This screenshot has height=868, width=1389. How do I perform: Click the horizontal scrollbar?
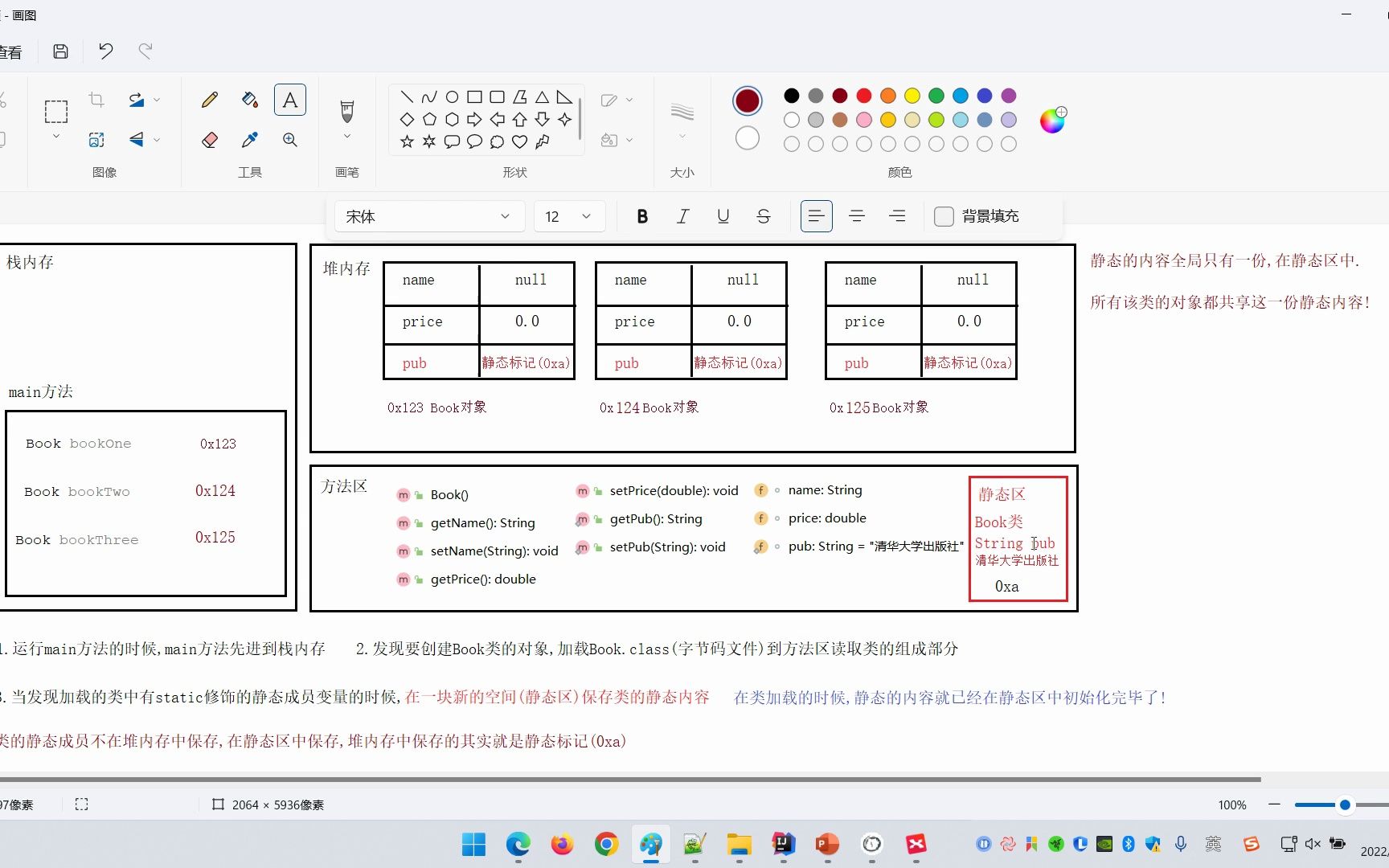click(630, 779)
